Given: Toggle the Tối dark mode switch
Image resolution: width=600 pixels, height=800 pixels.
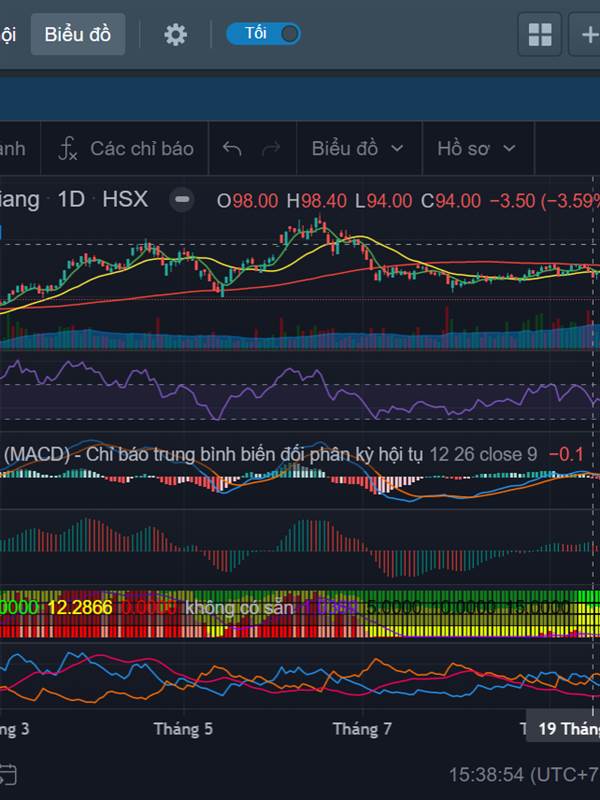Looking at the screenshot, I should click(263, 34).
